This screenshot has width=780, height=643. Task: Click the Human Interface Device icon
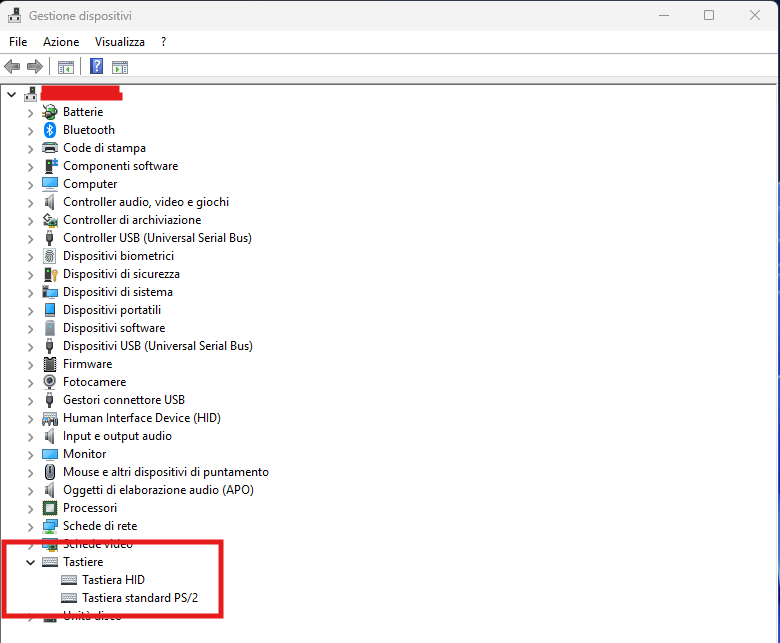coord(50,418)
